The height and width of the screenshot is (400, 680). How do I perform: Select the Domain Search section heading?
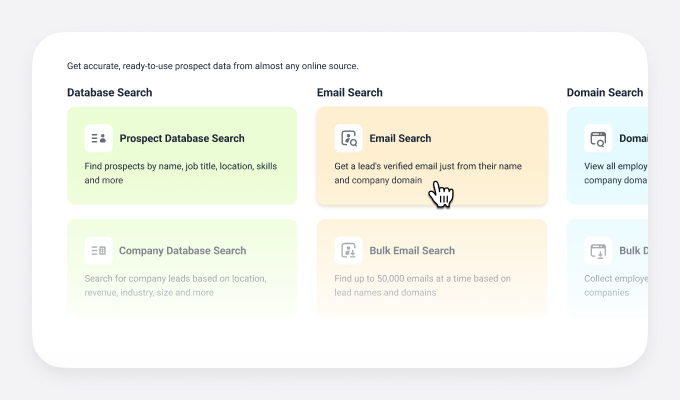tap(605, 93)
